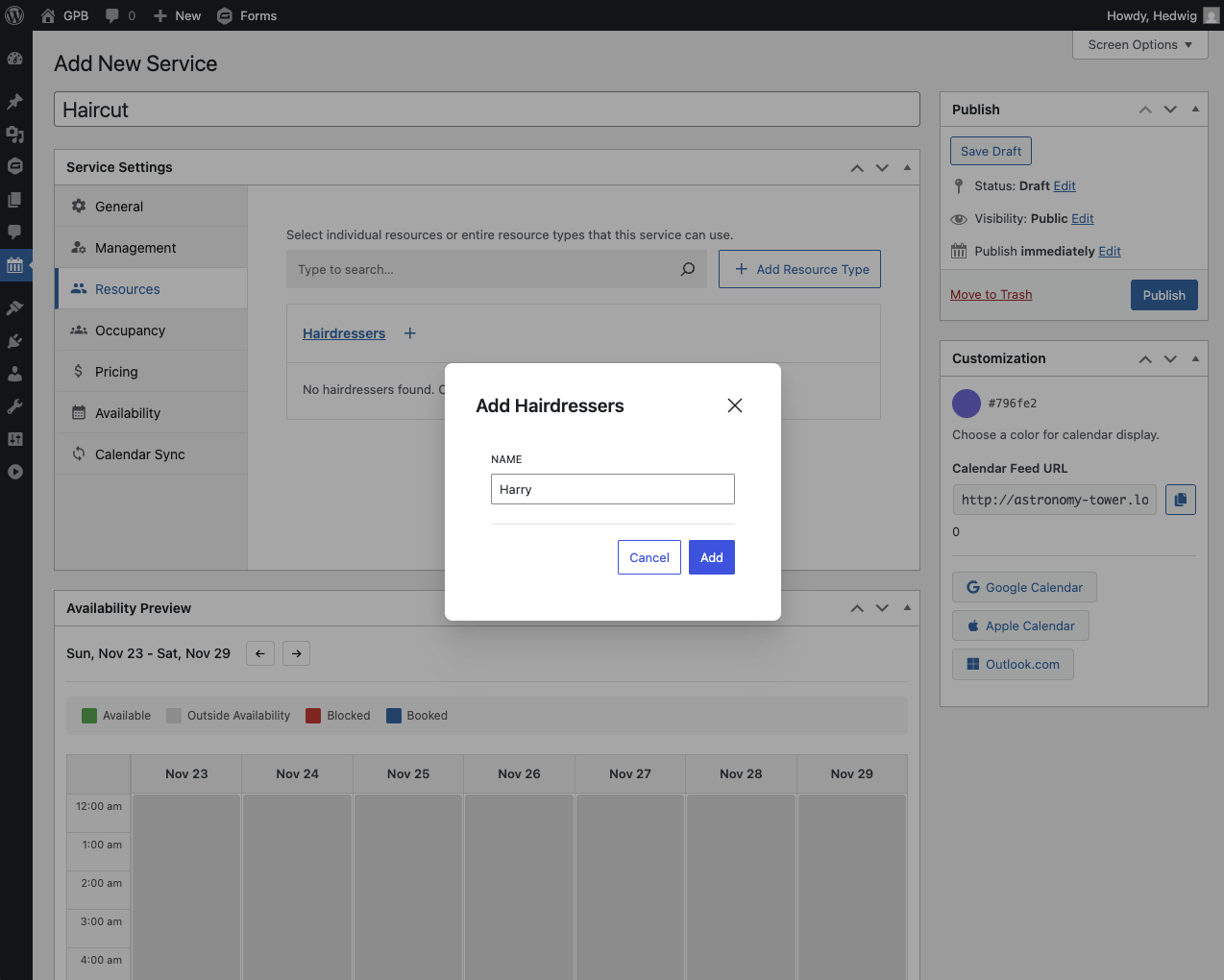This screenshot has width=1224, height=980.
Task: Open comments from the admin bar
Action: pos(120,15)
